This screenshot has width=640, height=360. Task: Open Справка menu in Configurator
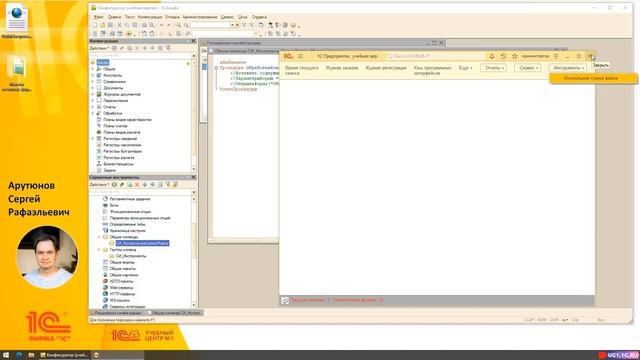tap(259, 17)
